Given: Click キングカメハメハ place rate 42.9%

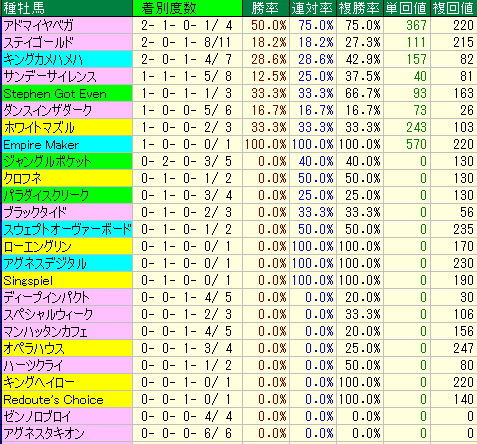Looking at the screenshot, I should coord(363,59).
